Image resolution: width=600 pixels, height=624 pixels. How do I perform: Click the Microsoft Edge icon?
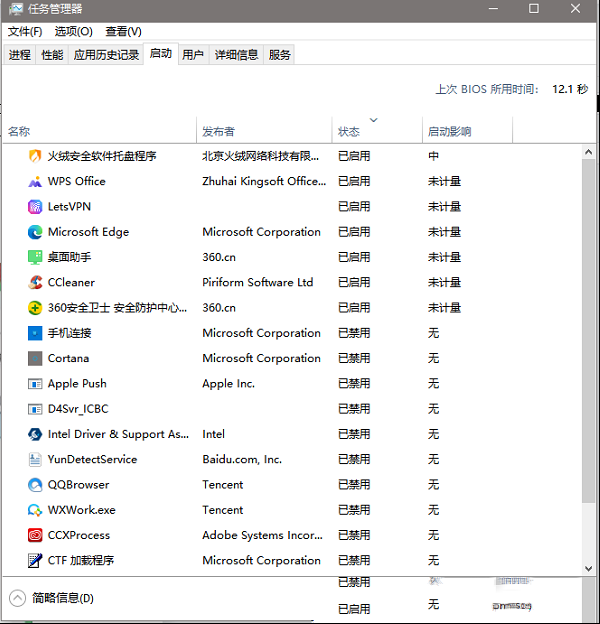(35, 232)
